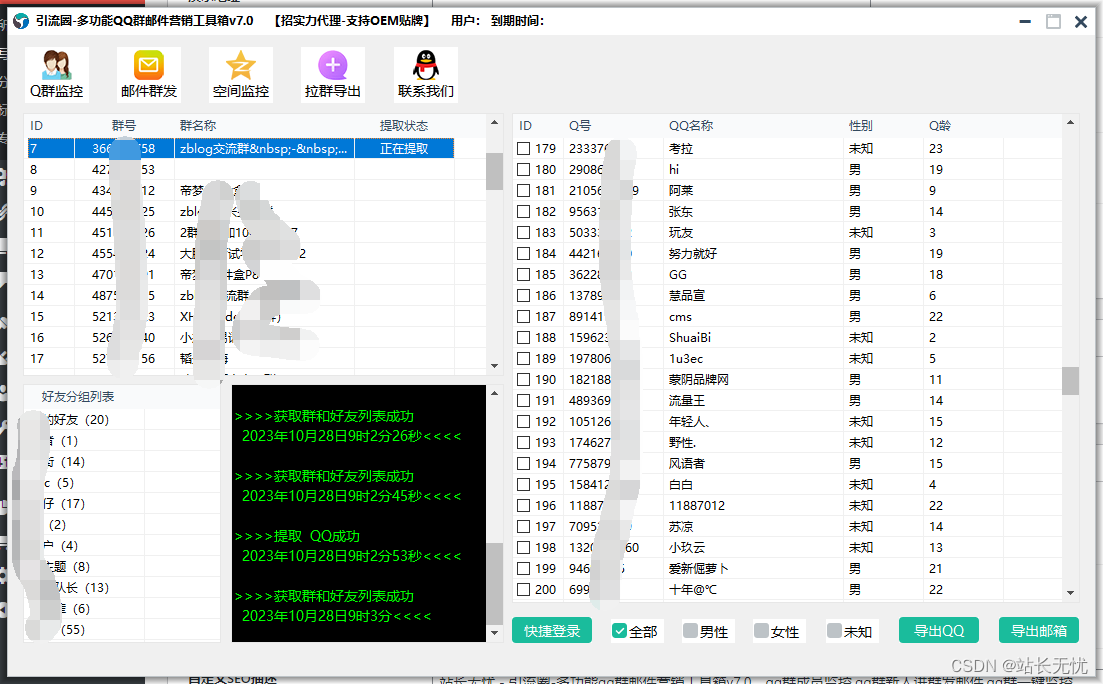Click the member table scrollbar thumb
1103x684 pixels.
1070,381
